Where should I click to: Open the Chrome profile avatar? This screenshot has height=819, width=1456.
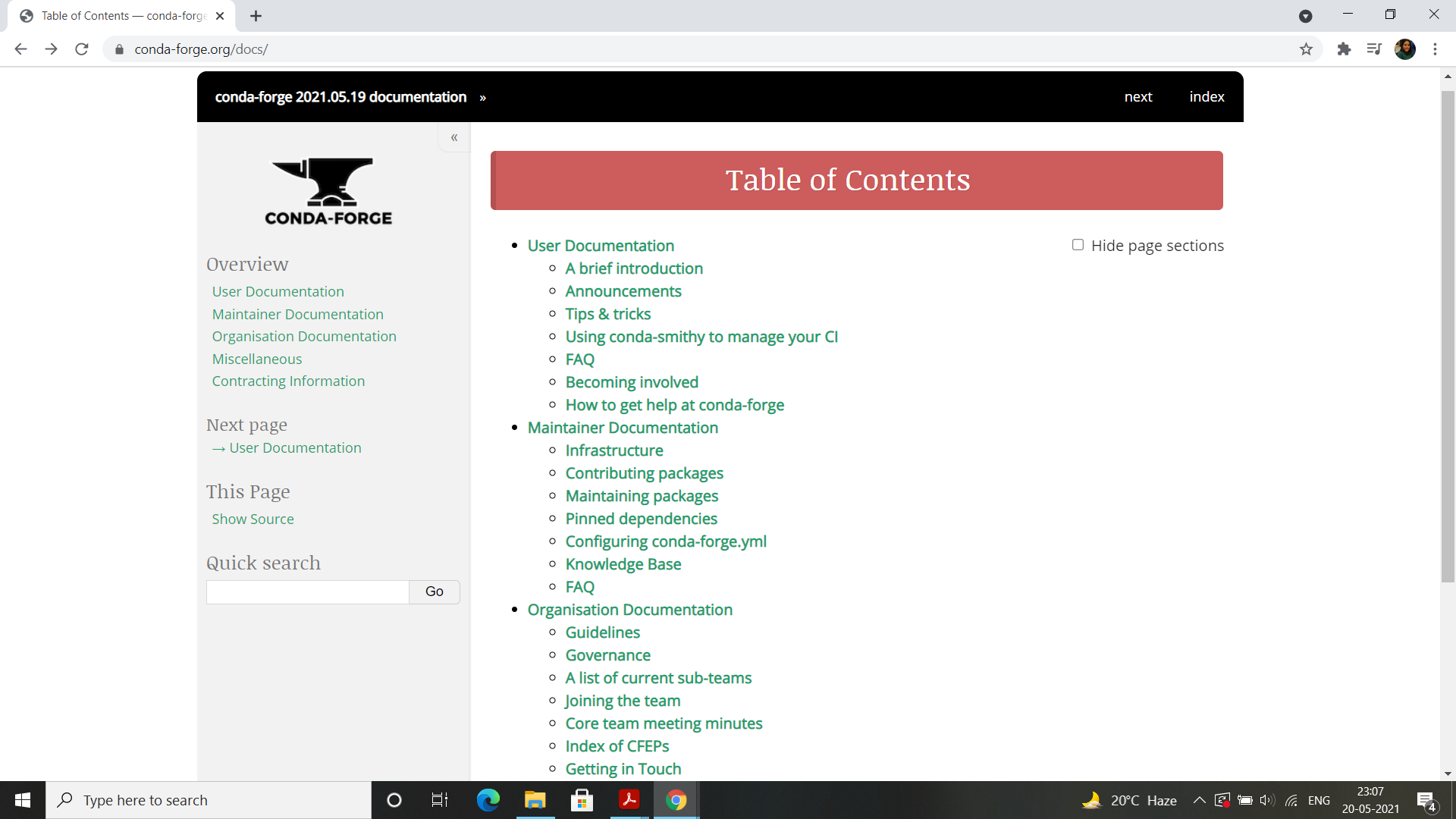coord(1405,49)
